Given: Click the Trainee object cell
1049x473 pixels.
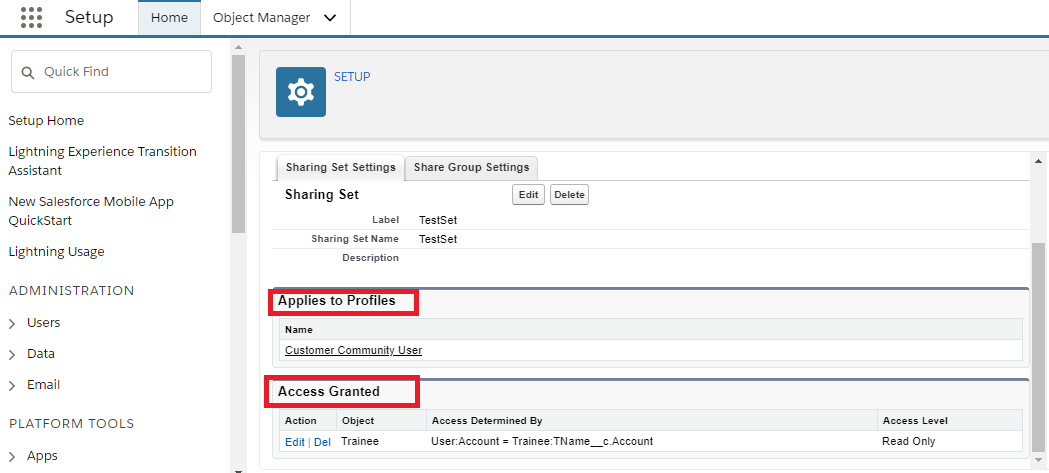Looking at the screenshot, I should click(360, 442).
